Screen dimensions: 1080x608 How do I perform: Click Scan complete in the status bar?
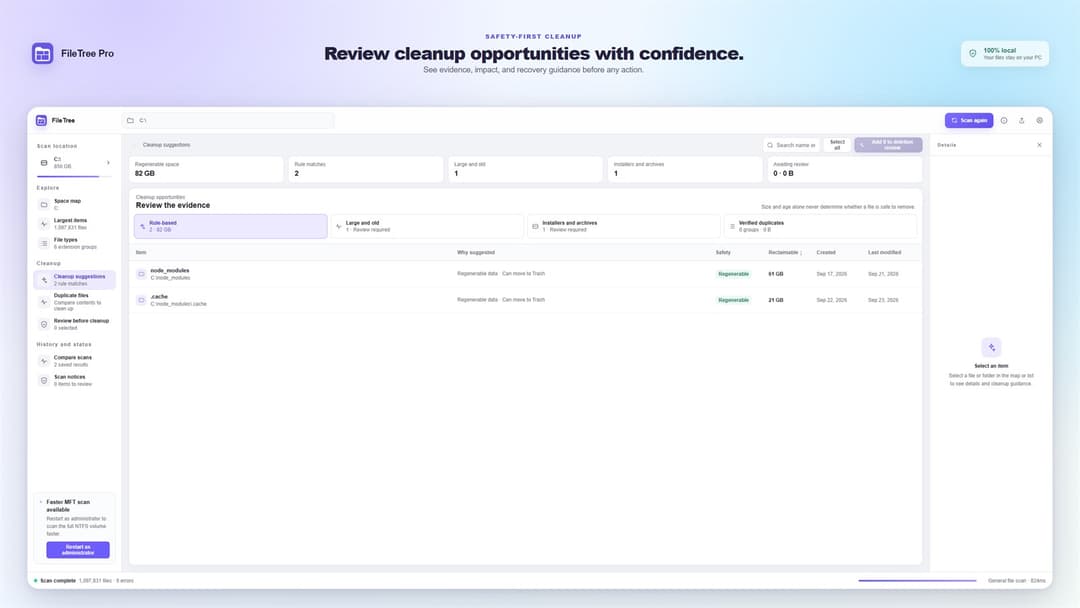click(58, 580)
